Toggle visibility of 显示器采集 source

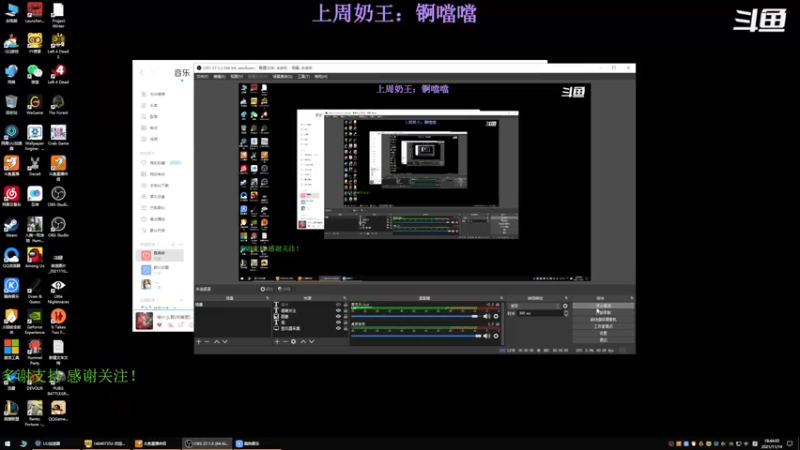[x=338, y=328]
